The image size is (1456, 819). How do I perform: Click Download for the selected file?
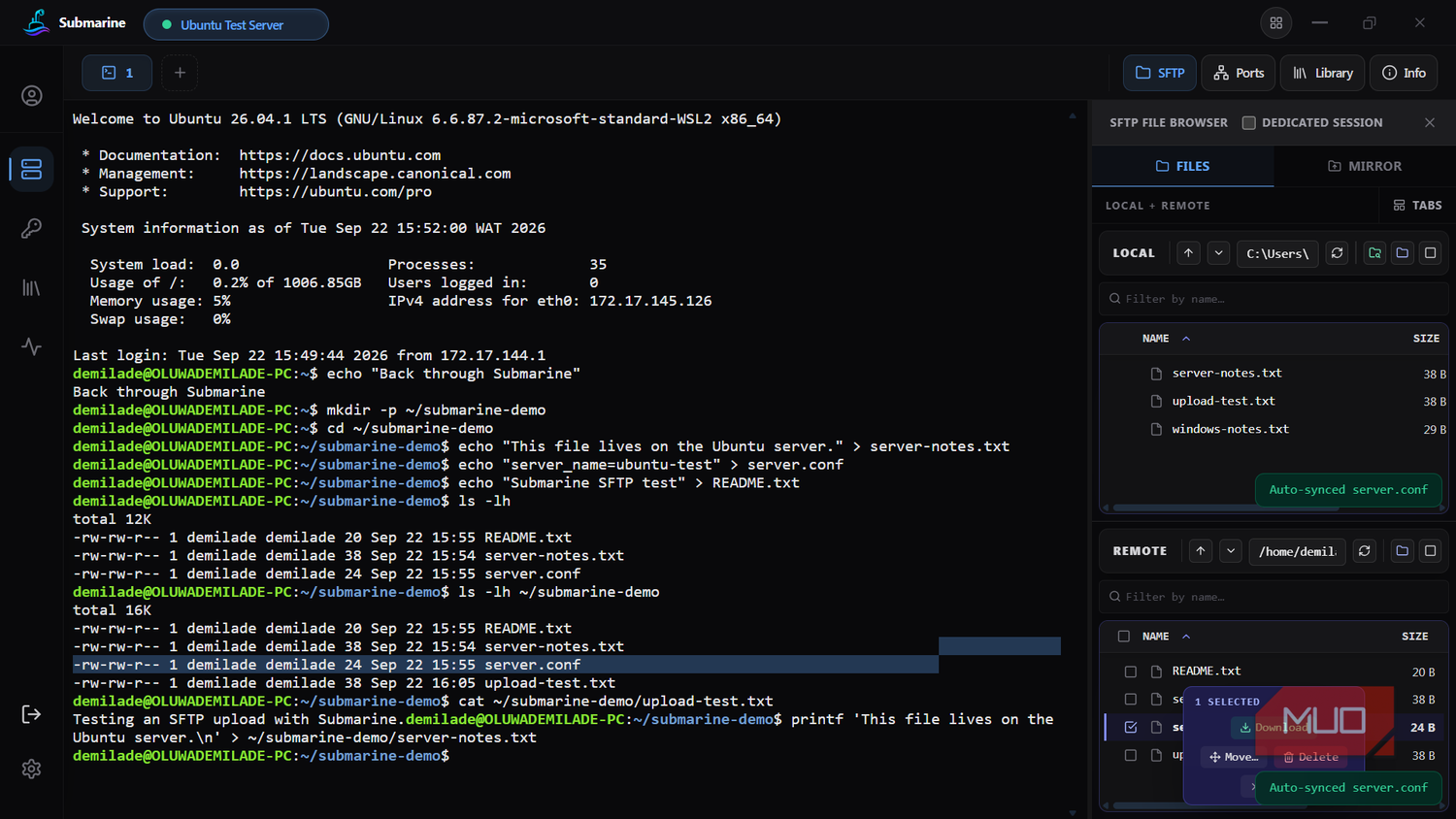1274,728
